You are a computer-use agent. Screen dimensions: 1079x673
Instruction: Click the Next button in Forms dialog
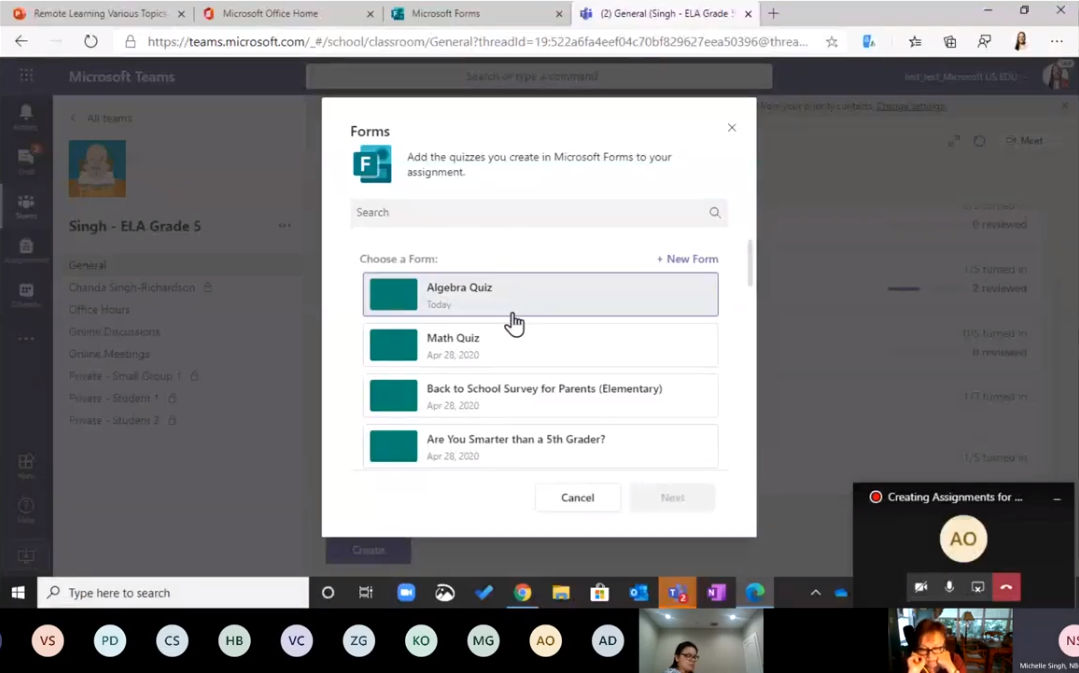(x=672, y=498)
